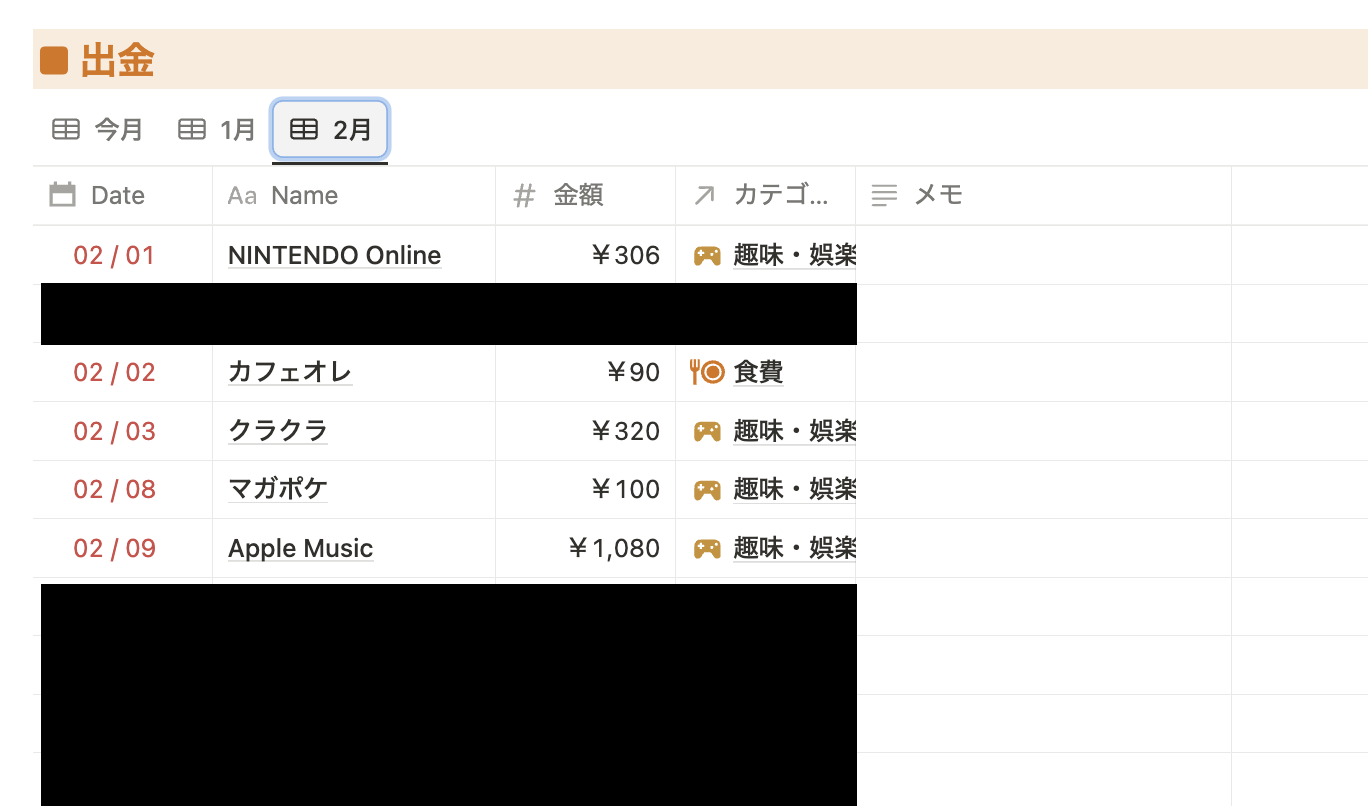The image size is (1368, 806).
Task: Open the 金額 column header
Action: (585, 196)
